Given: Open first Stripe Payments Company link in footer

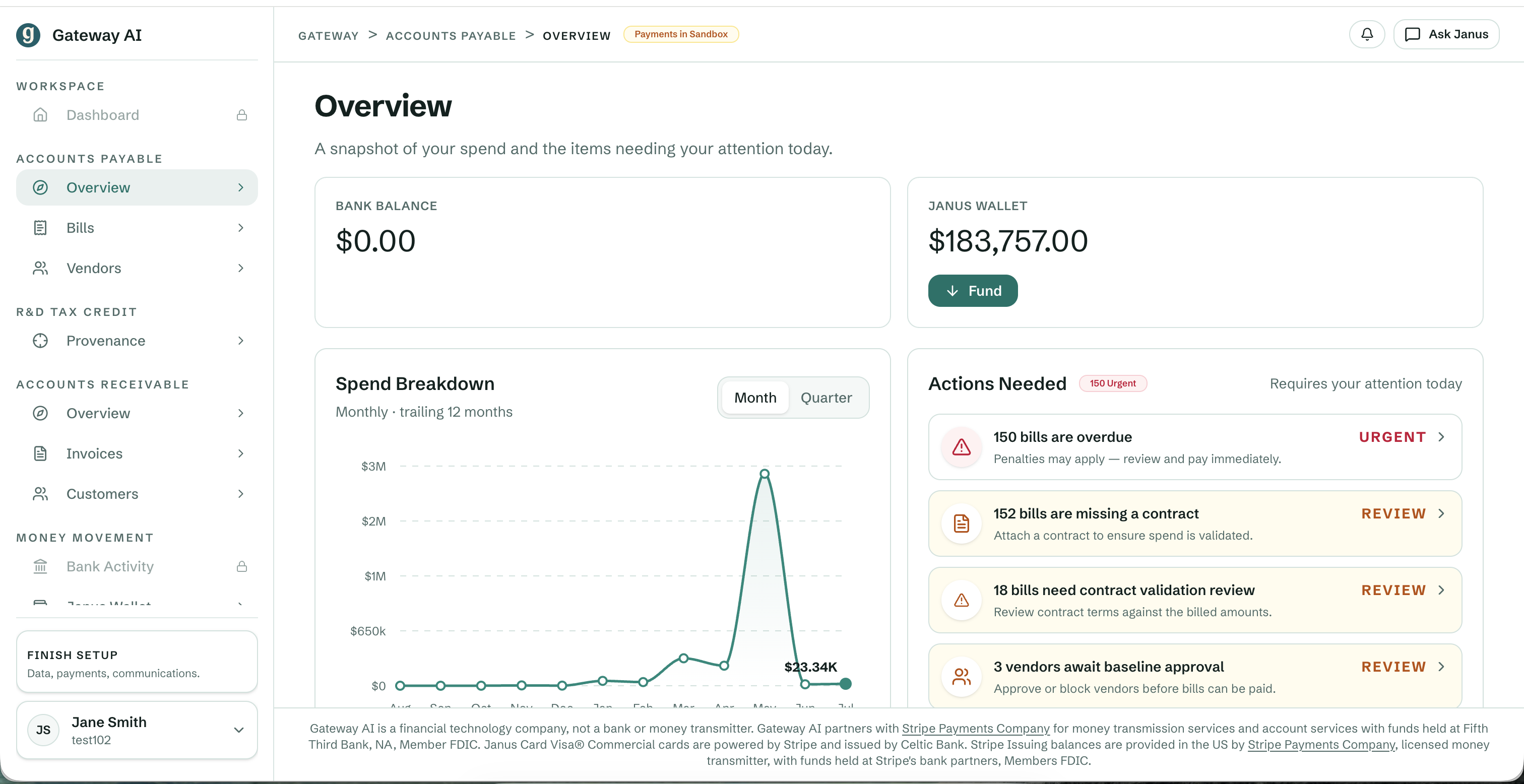Looking at the screenshot, I should click(976, 729).
